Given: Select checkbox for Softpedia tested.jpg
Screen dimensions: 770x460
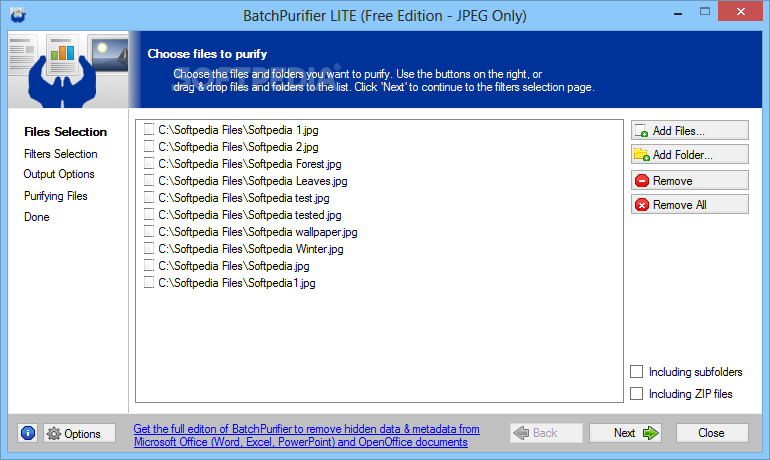Looking at the screenshot, I should pyautogui.click(x=149, y=214).
